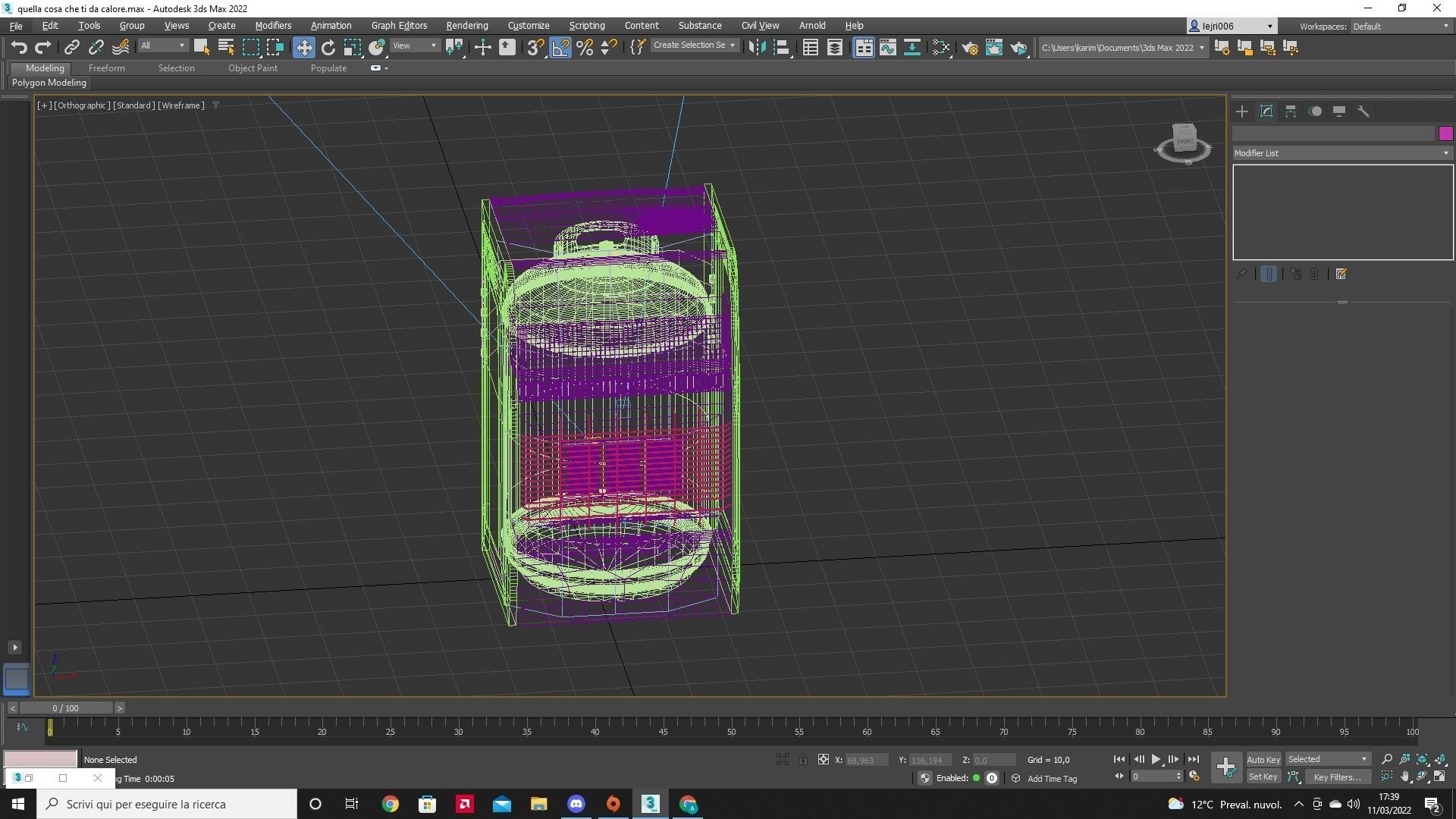Toggle the Ribbon display button
The width and height of the screenshot is (1456, 819).
point(863,48)
